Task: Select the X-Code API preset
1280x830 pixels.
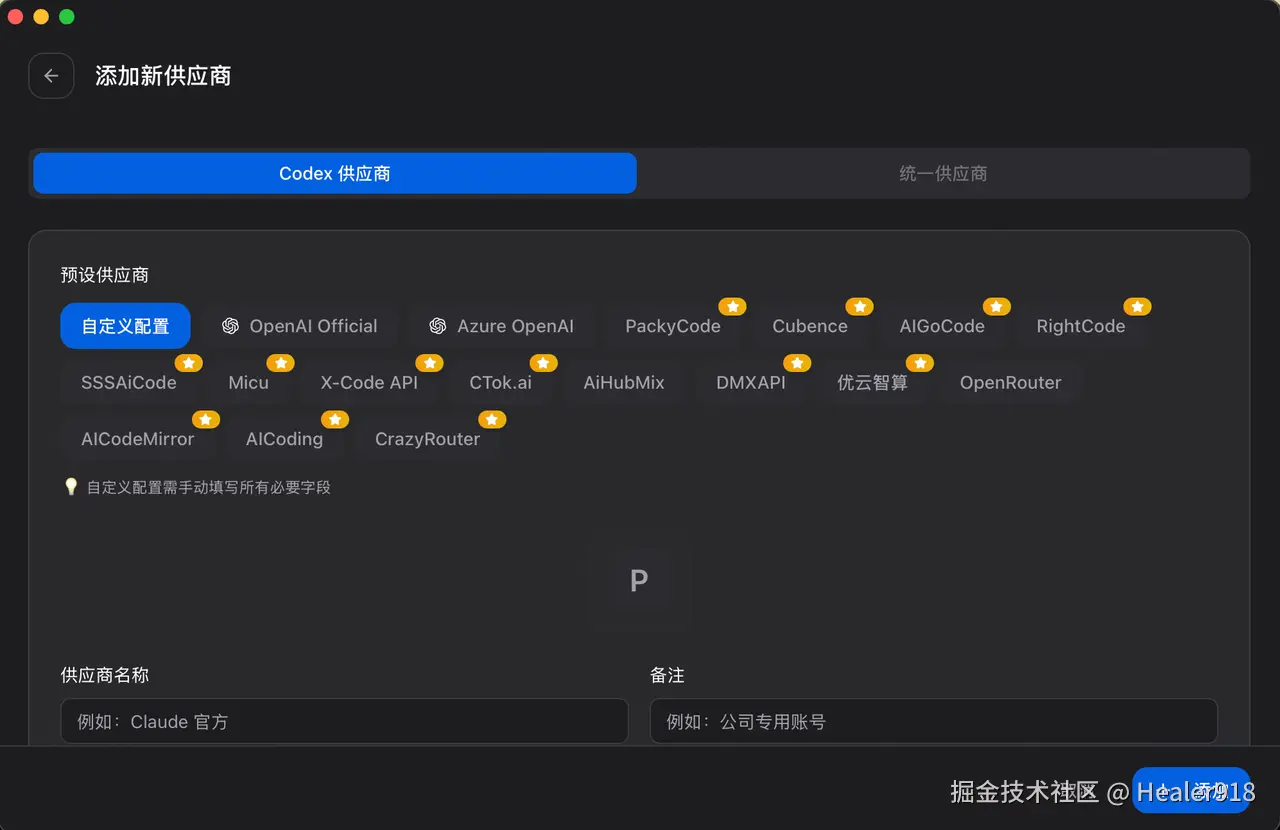Action: pyautogui.click(x=369, y=382)
